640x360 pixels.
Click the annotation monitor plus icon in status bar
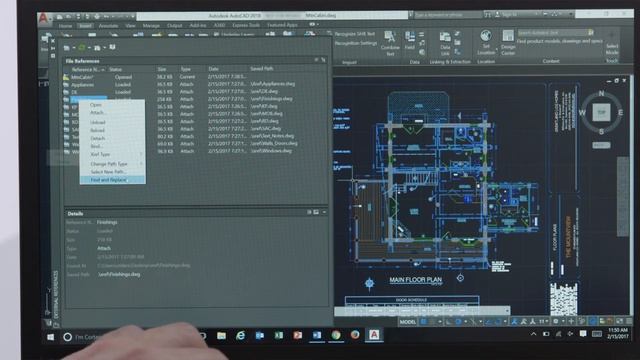pyautogui.click(x=571, y=322)
